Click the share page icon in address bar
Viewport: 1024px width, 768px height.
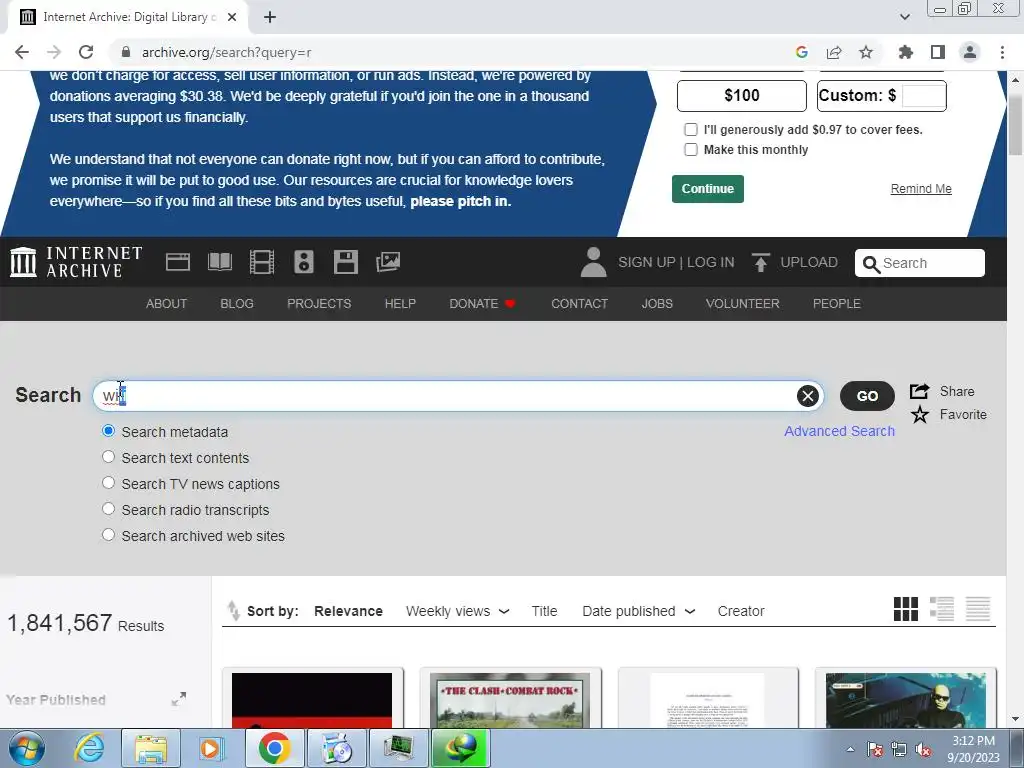pyautogui.click(x=834, y=52)
